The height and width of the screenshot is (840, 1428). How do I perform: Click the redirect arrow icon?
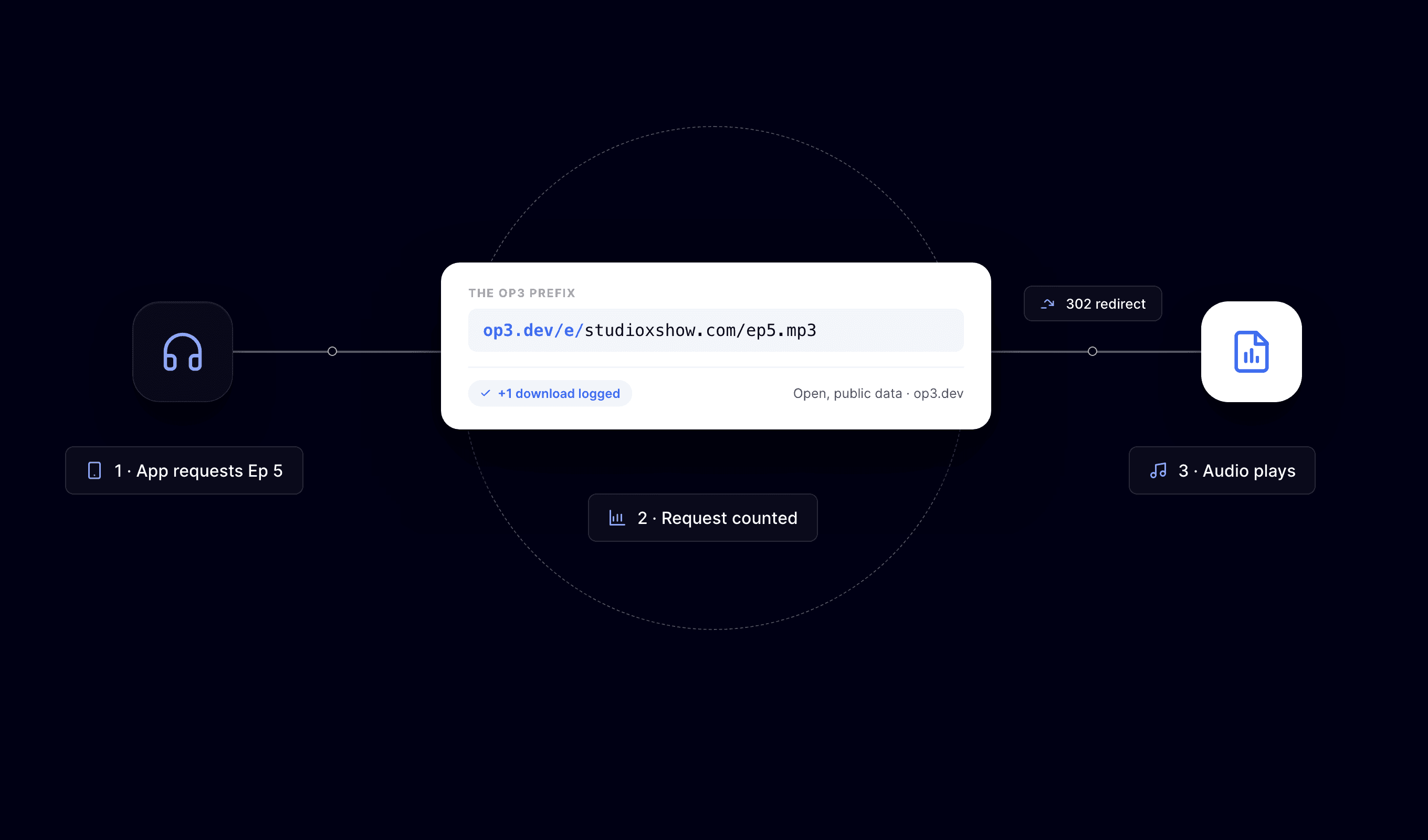[x=1047, y=304]
